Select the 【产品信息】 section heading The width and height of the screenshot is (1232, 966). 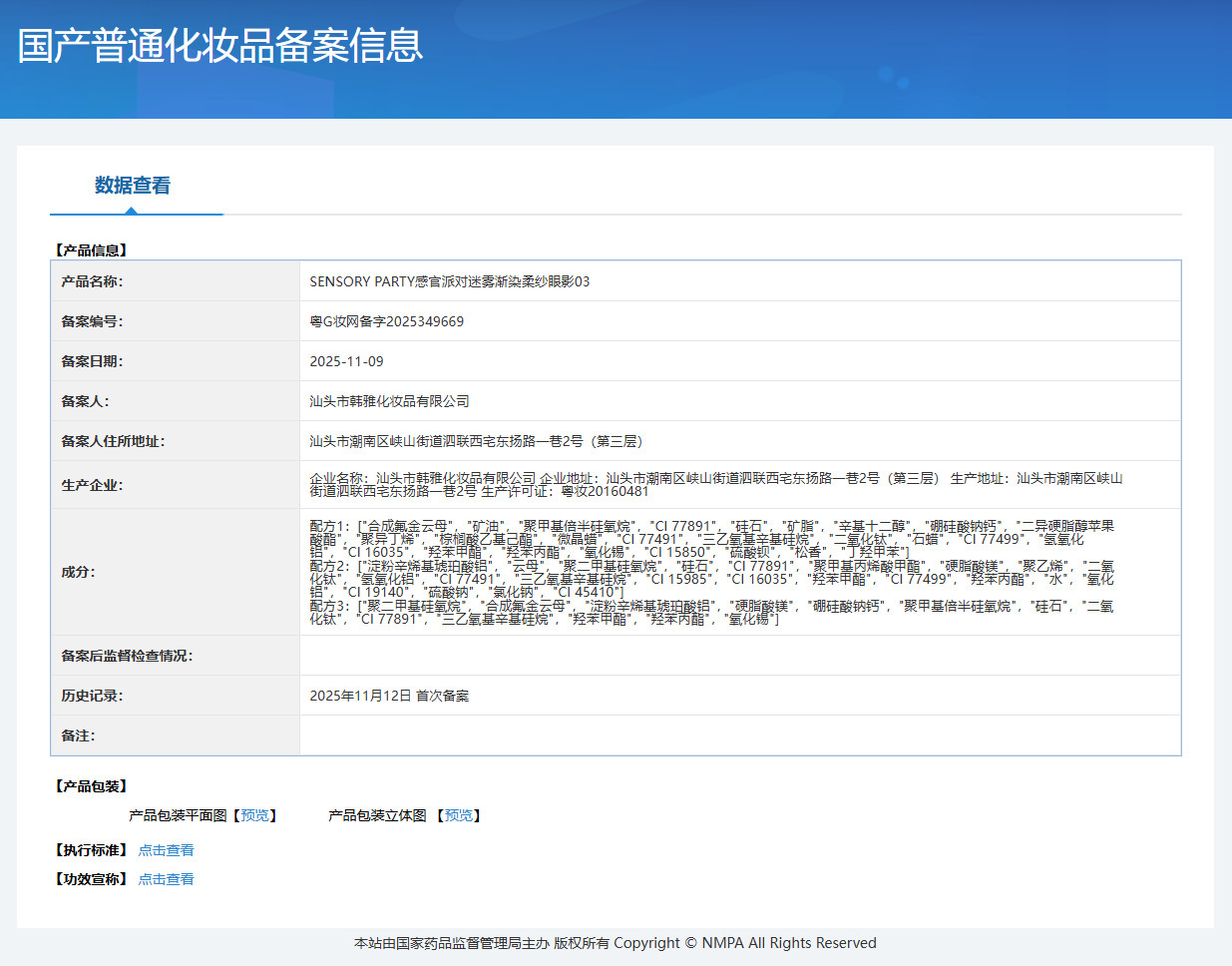[x=91, y=250]
